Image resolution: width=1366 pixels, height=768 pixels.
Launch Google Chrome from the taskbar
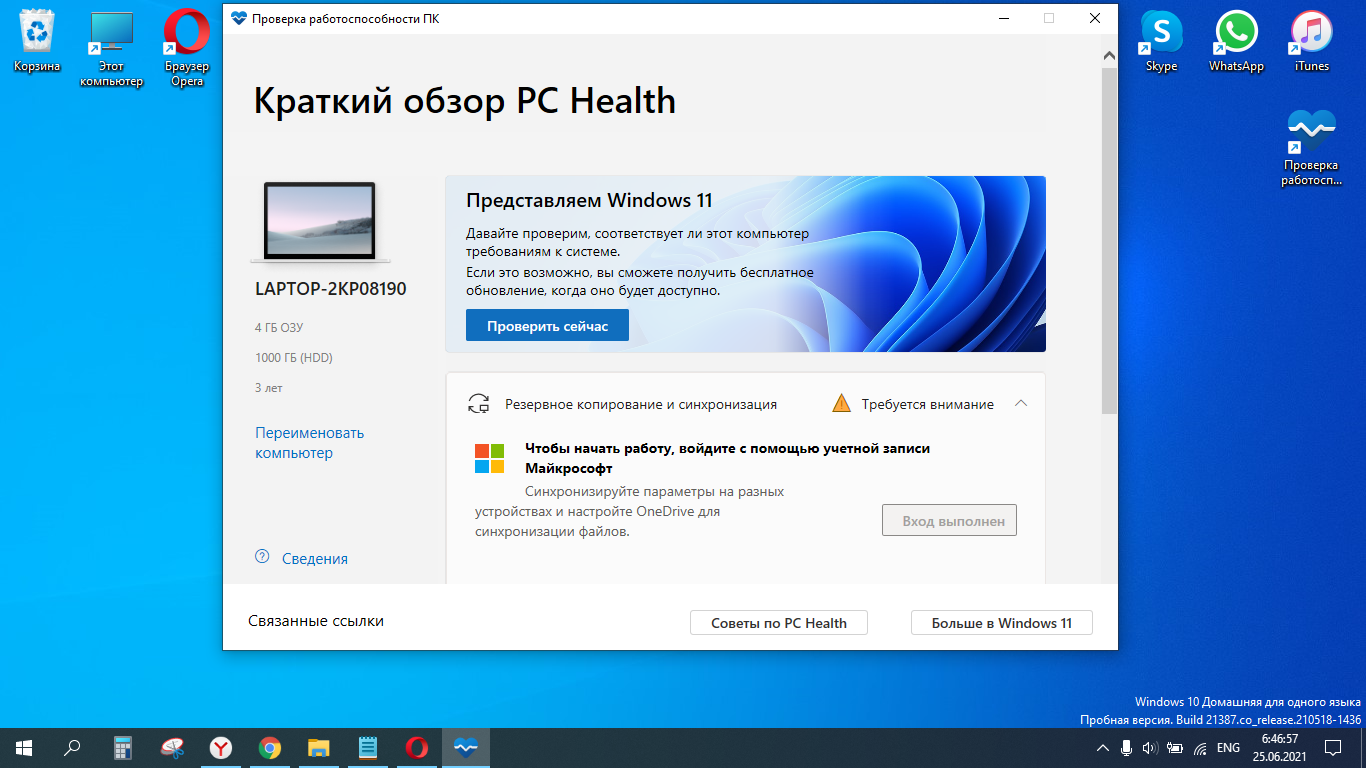tap(270, 747)
